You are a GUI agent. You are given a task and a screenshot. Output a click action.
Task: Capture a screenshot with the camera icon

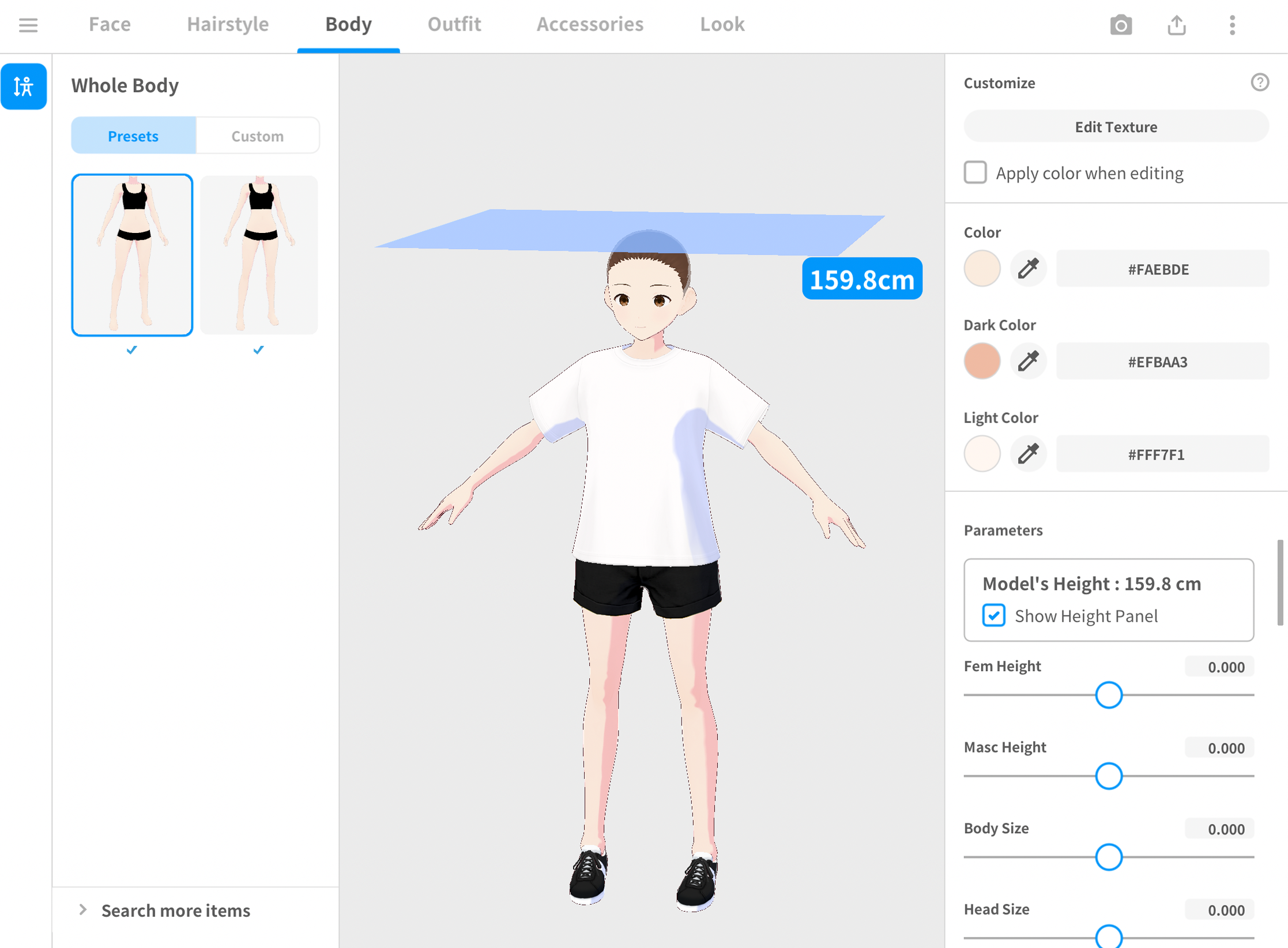pyautogui.click(x=1121, y=25)
